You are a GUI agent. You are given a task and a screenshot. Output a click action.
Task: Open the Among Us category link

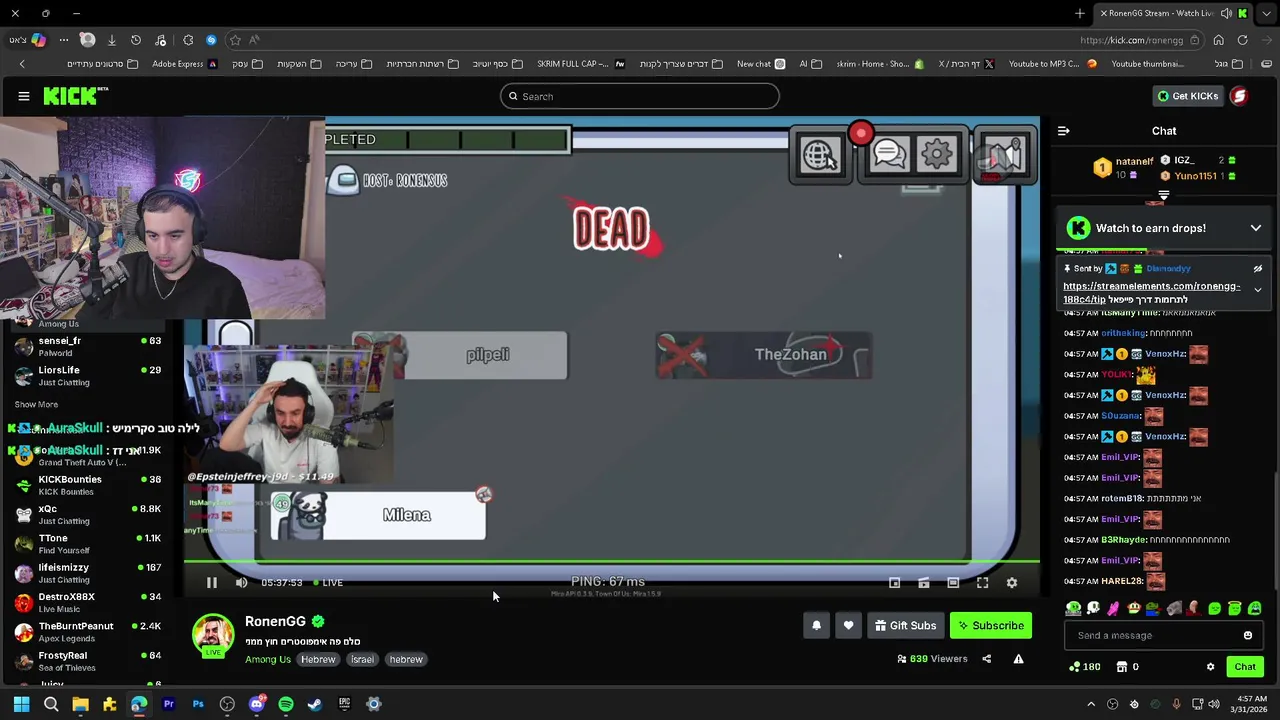point(267,659)
